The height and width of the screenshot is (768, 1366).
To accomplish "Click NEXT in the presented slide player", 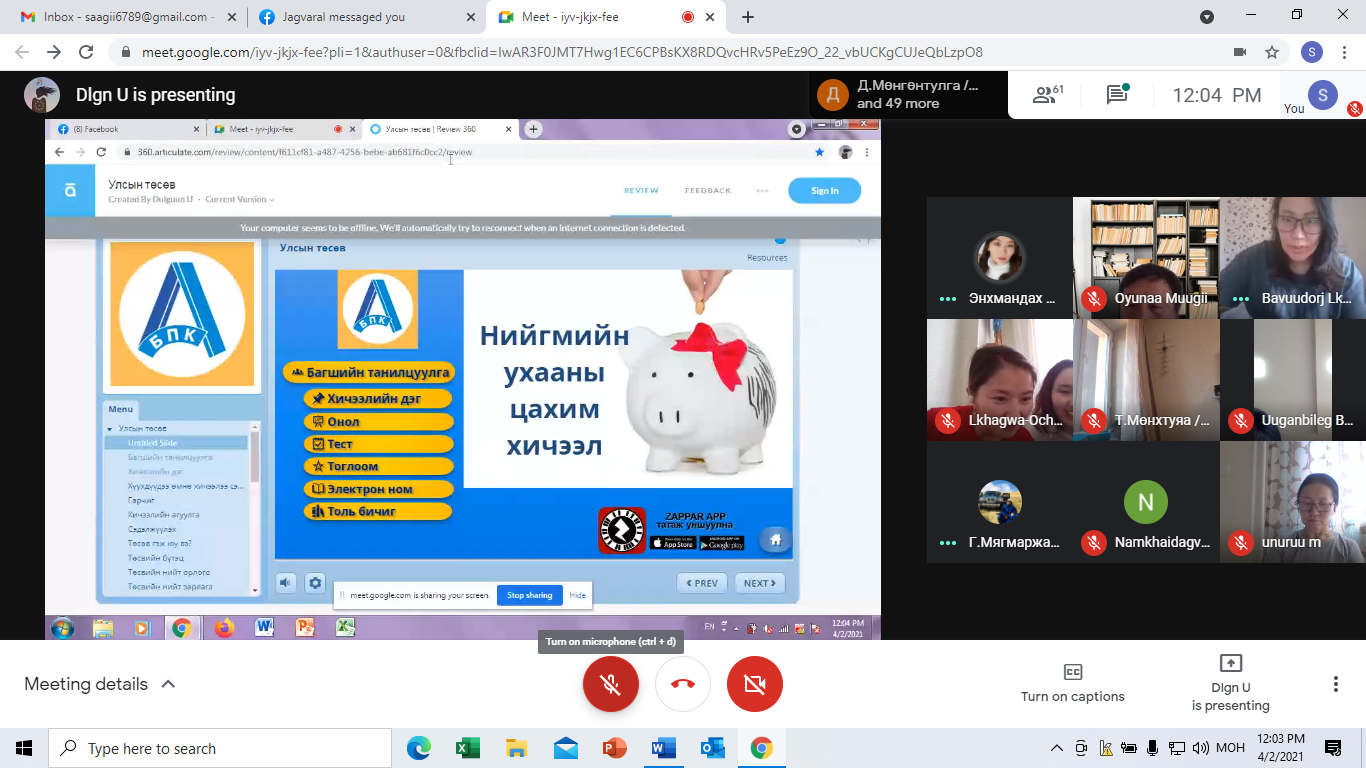I will pyautogui.click(x=760, y=583).
